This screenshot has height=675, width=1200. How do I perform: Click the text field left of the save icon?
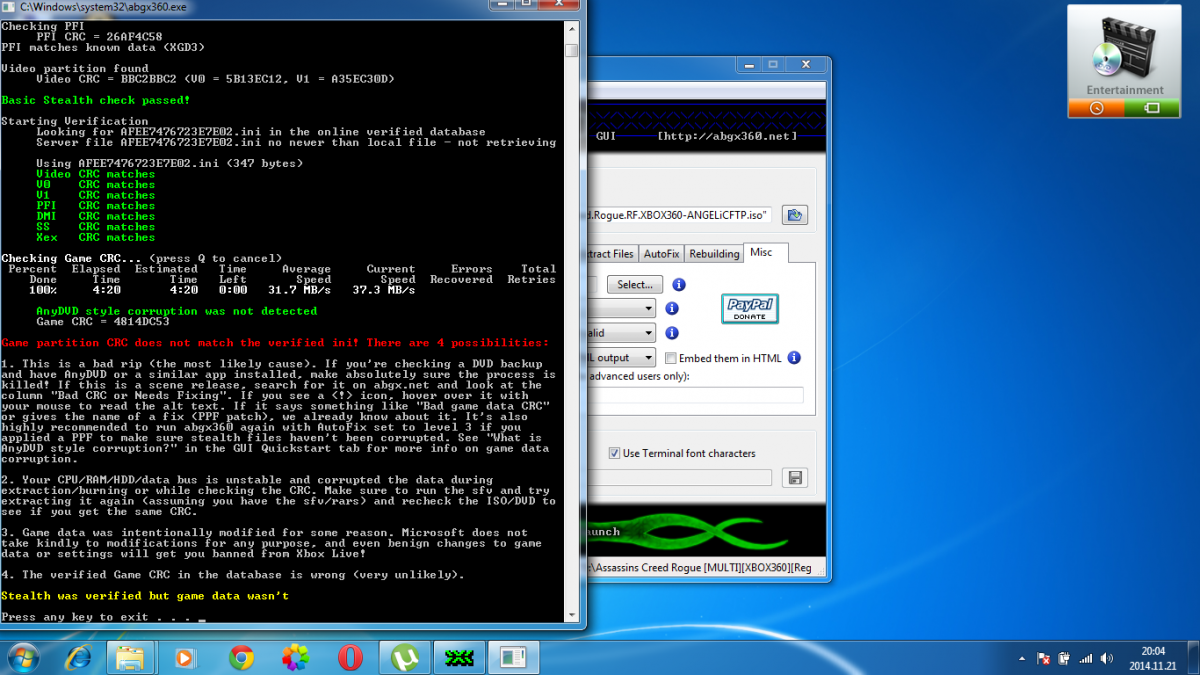[x=680, y=478]
